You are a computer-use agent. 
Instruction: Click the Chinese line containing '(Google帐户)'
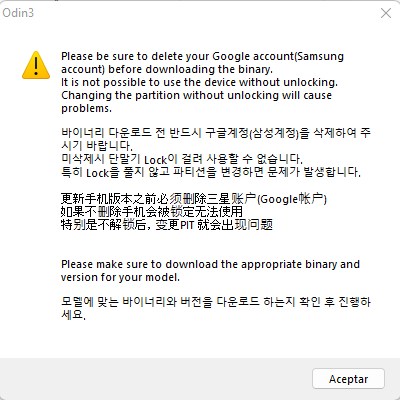pos(194,199)
